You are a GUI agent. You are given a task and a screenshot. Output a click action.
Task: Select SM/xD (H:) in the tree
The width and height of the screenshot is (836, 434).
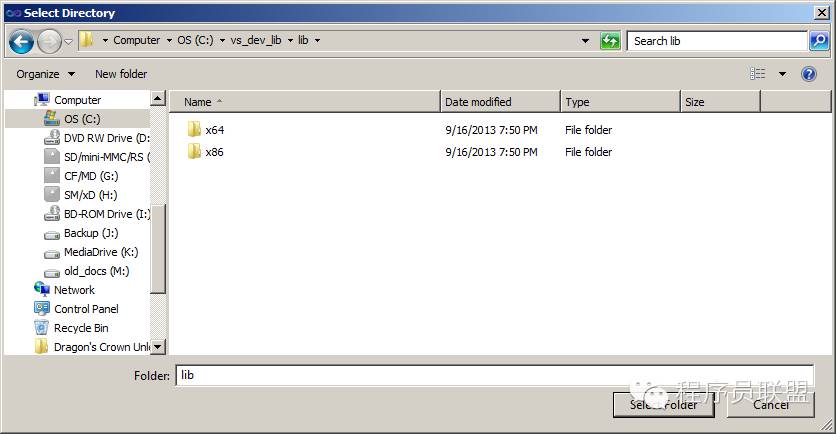(91, 195)
